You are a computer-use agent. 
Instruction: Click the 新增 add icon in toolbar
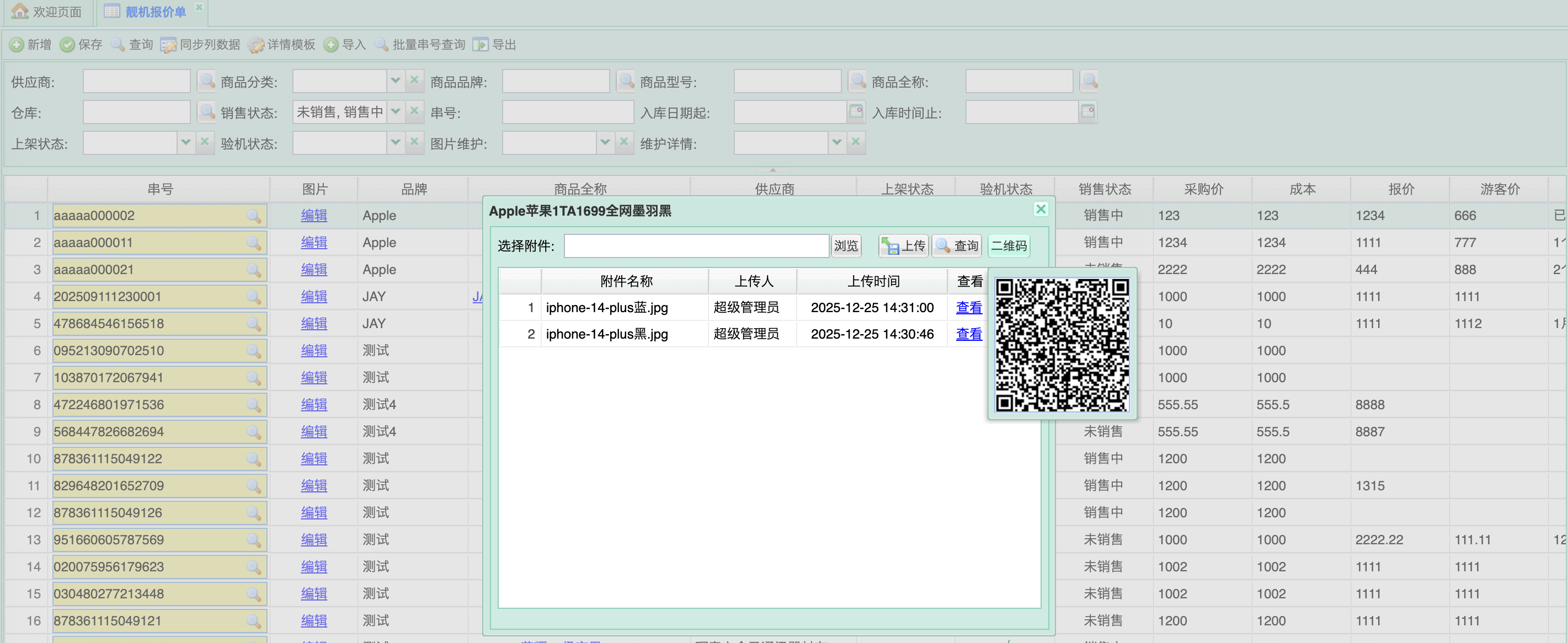pos(17,45)
